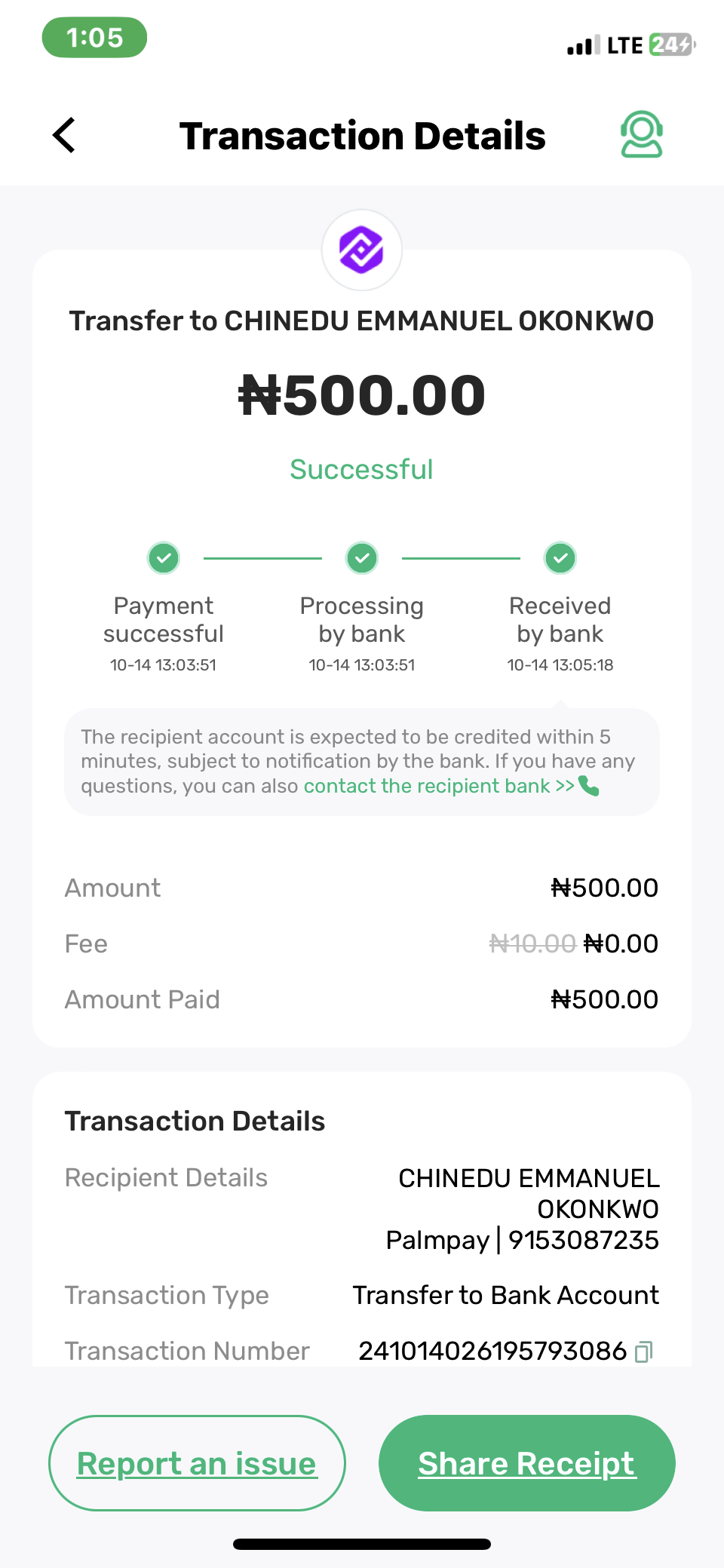Tap the struck-through ₦10.00 fee
The height and width of the screenshot is (1568, 724).
tap(532, 944)
